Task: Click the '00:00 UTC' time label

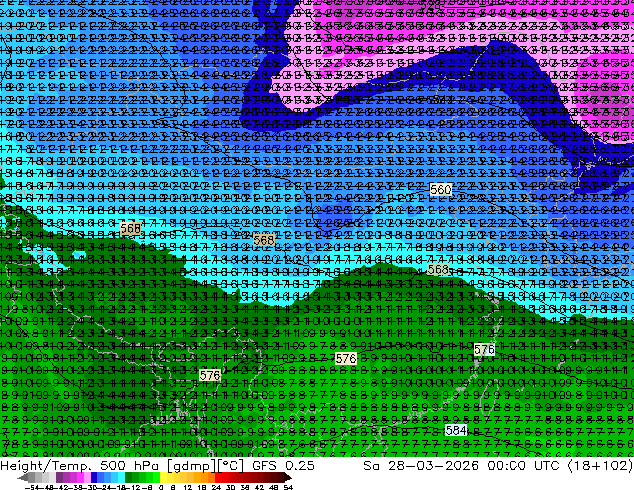Action: coord(526,466)
